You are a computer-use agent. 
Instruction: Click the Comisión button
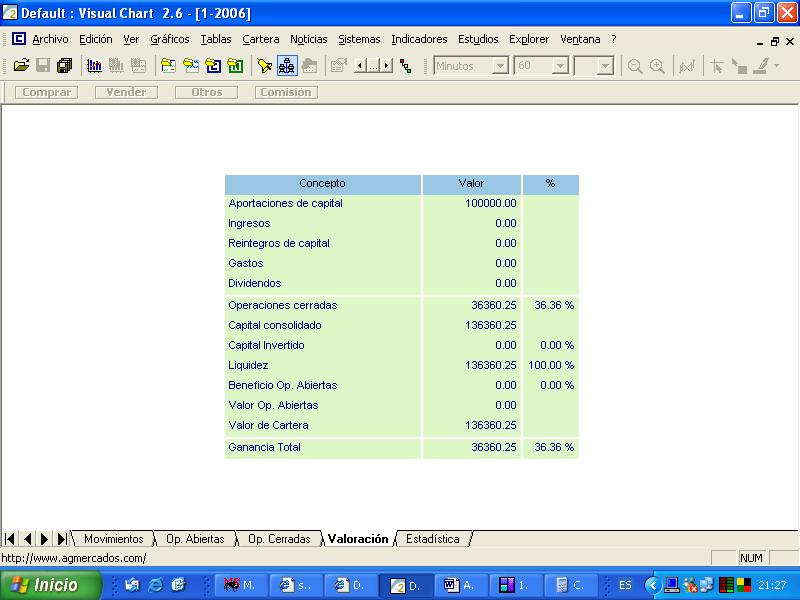point(286,92)
